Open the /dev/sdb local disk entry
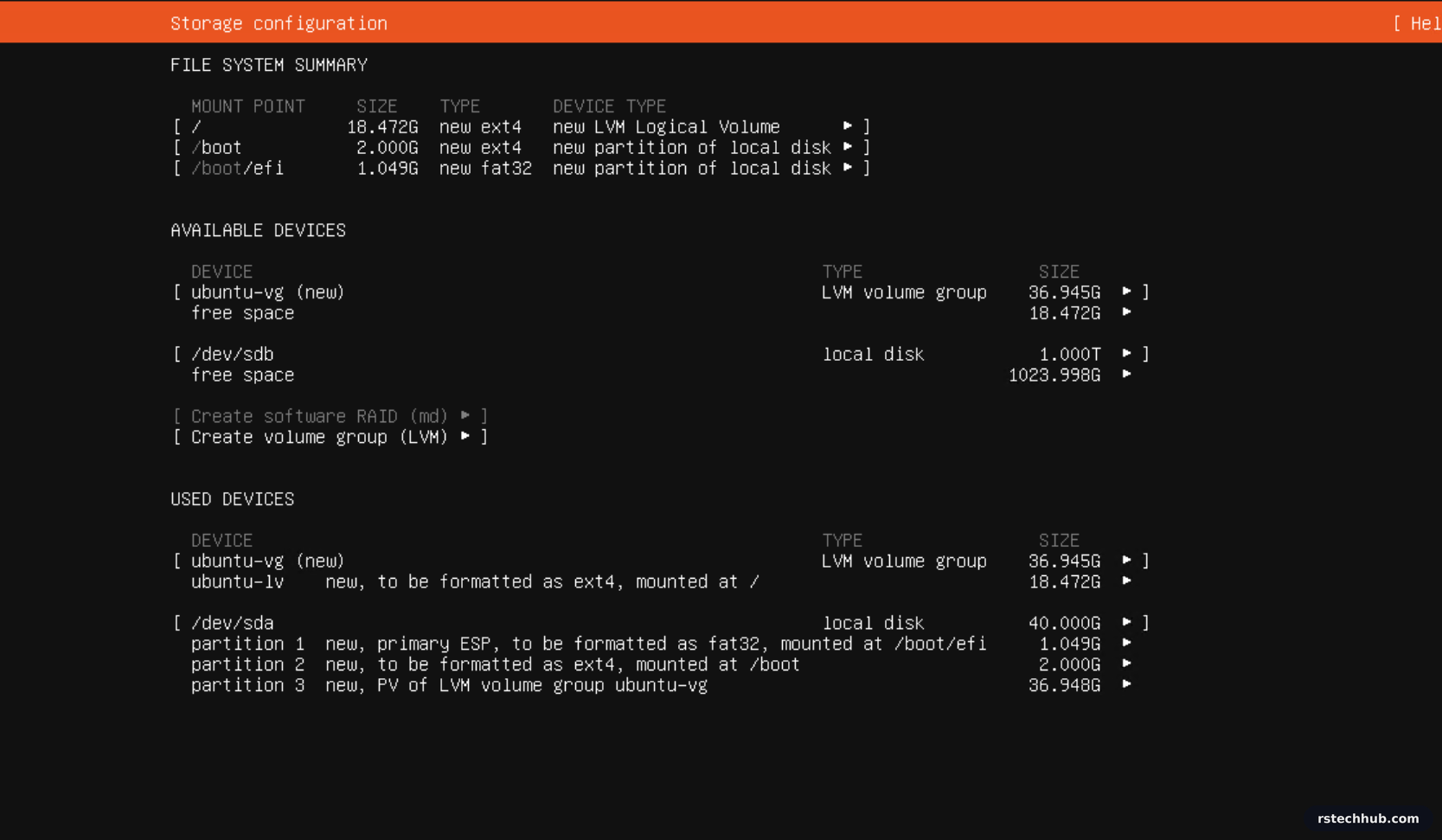 point(661,355)
